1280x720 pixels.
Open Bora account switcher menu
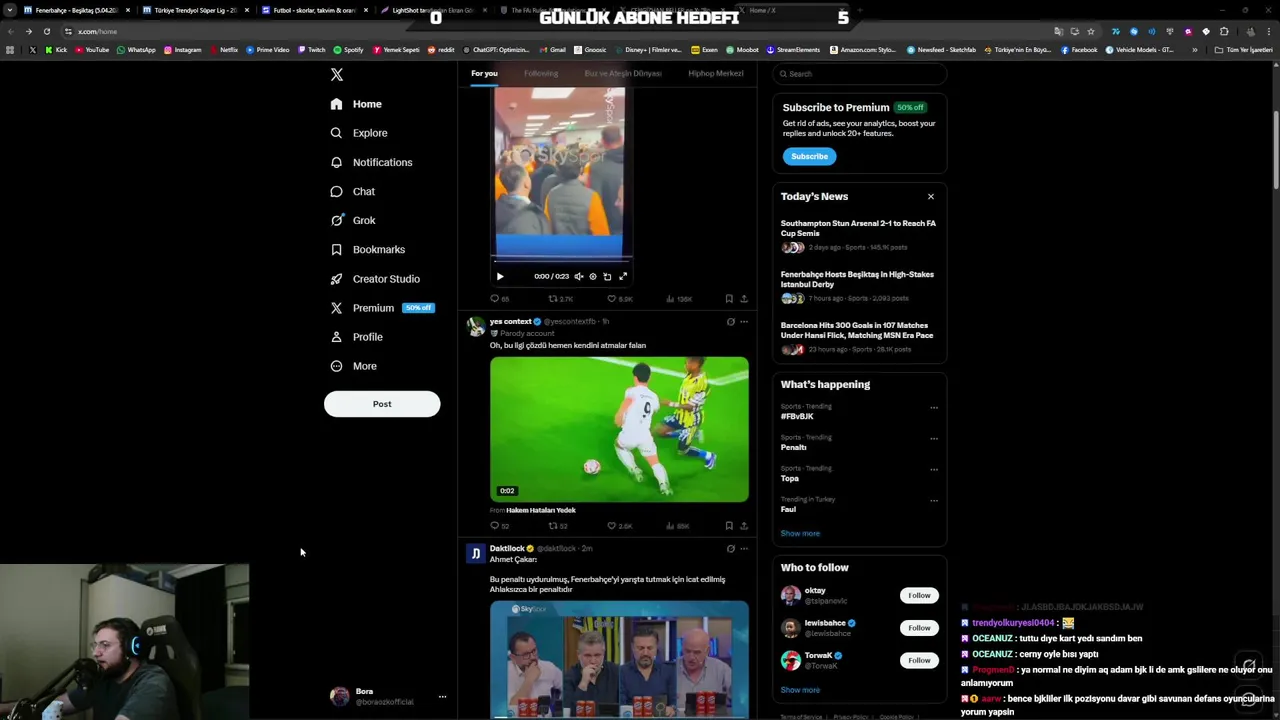[386, 697]
